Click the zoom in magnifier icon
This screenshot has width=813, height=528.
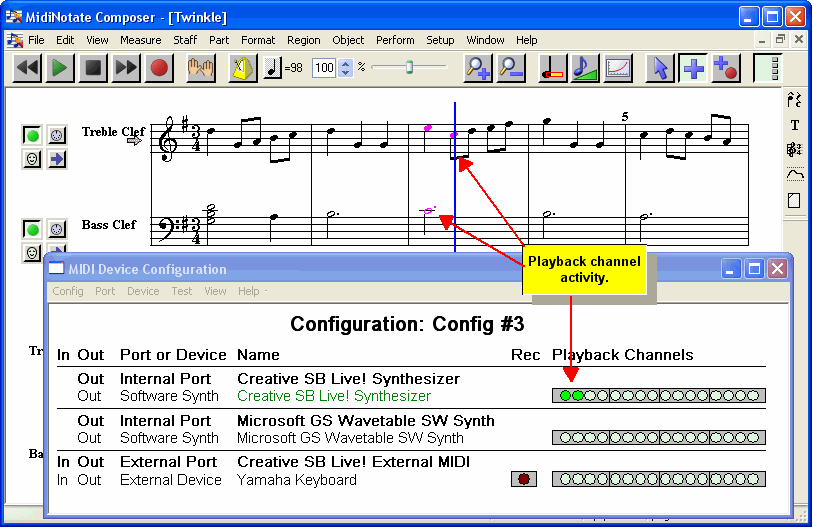[477, 68]
